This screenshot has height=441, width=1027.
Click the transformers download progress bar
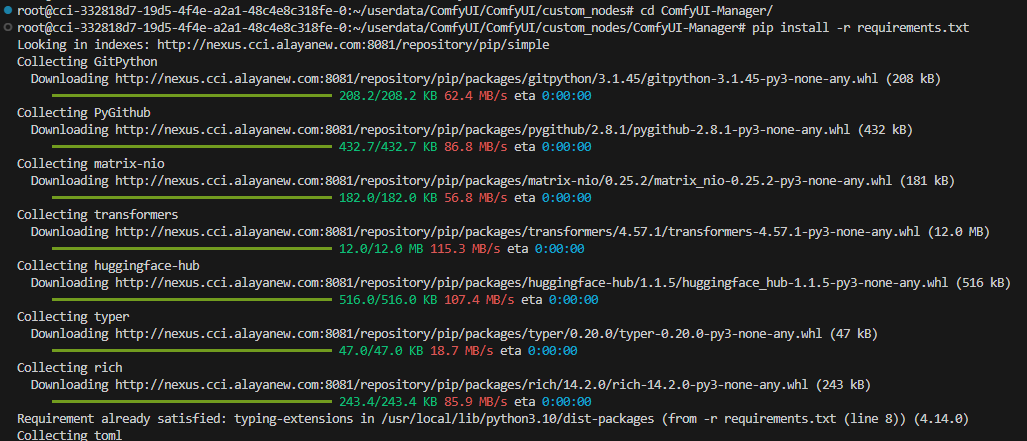192,249
